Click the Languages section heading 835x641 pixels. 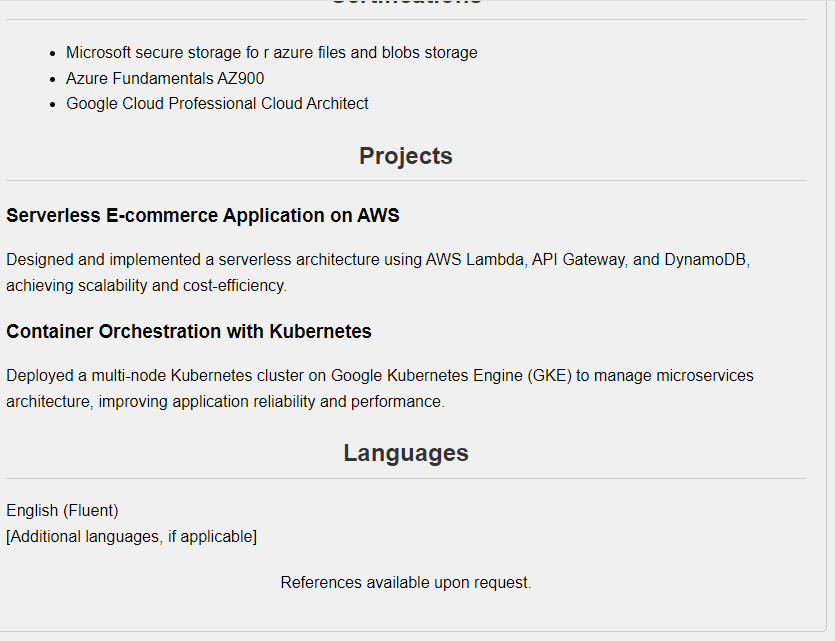click(405, 453)
